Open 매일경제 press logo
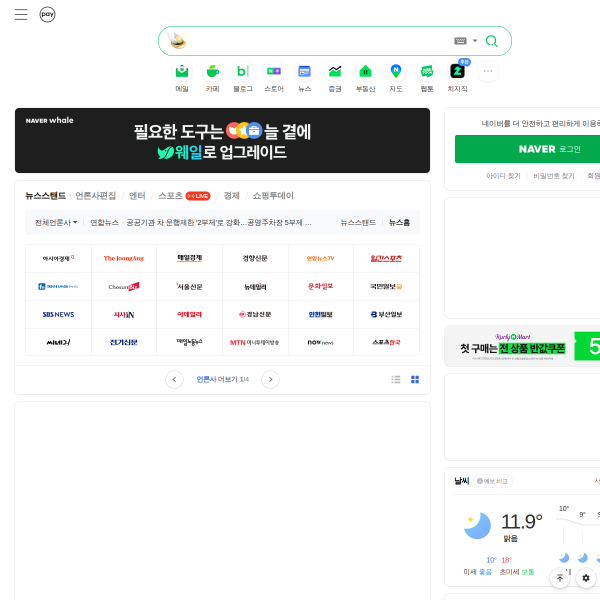600x600 pixels. 189,258
